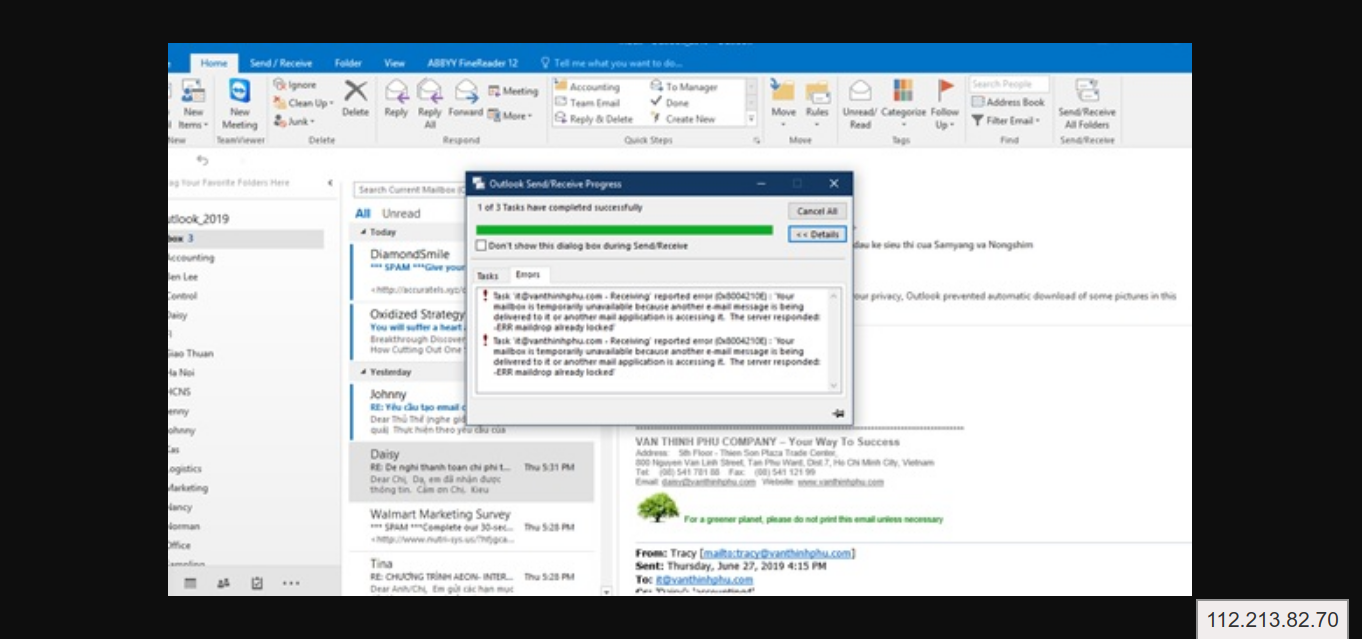1362x639 pixels.
Task: Filter the message list by Unread
Action: coord(401,213)
